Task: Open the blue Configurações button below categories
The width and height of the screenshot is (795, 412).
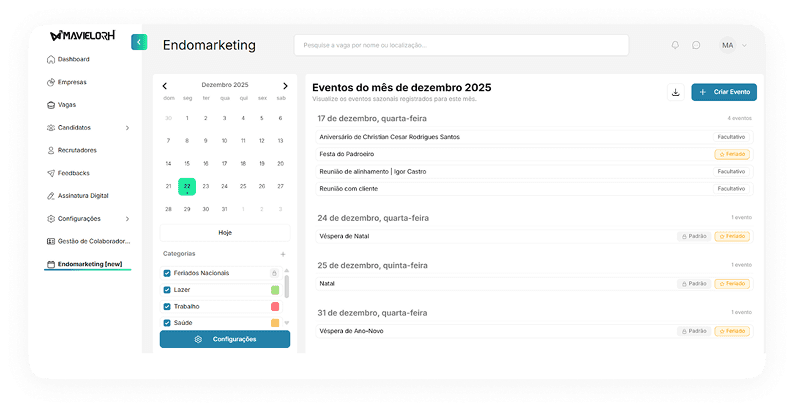Action: (x=225, y=340)
